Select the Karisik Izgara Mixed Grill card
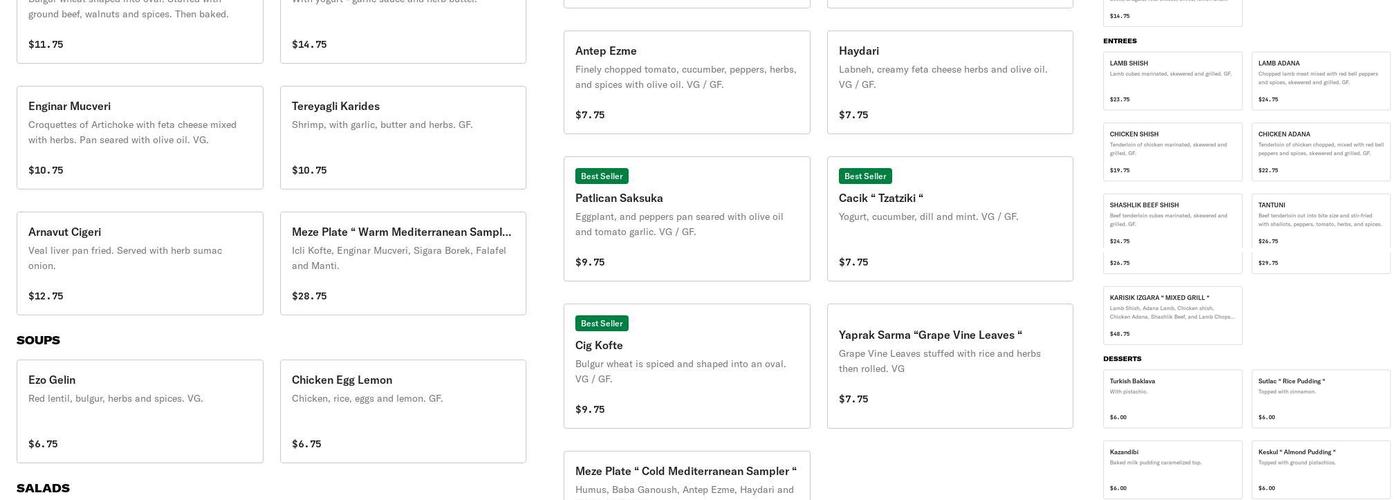 coord(1173,315)
